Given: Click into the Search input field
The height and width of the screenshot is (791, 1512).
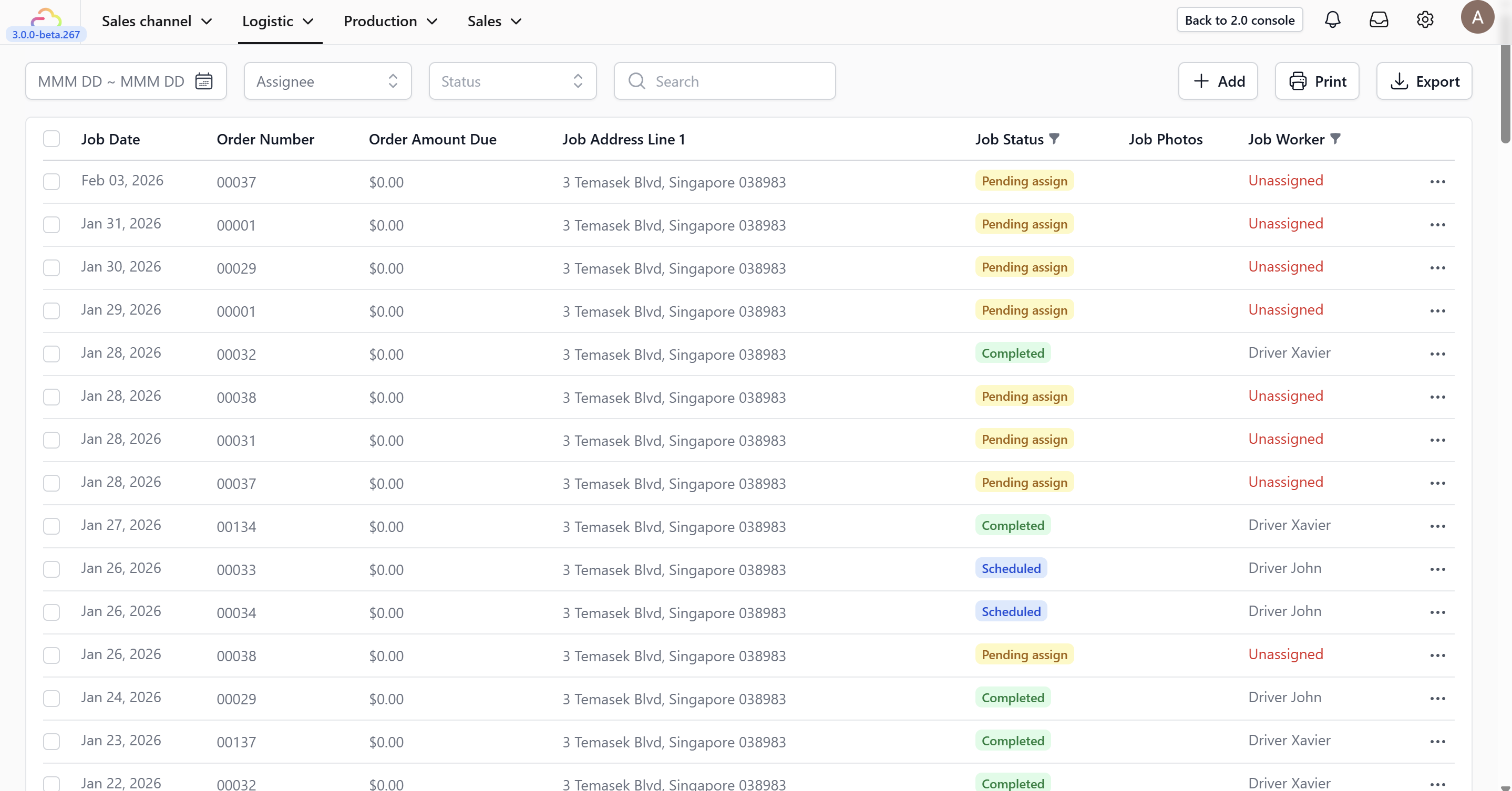Looking at the screenshot, I should [734, 81].
